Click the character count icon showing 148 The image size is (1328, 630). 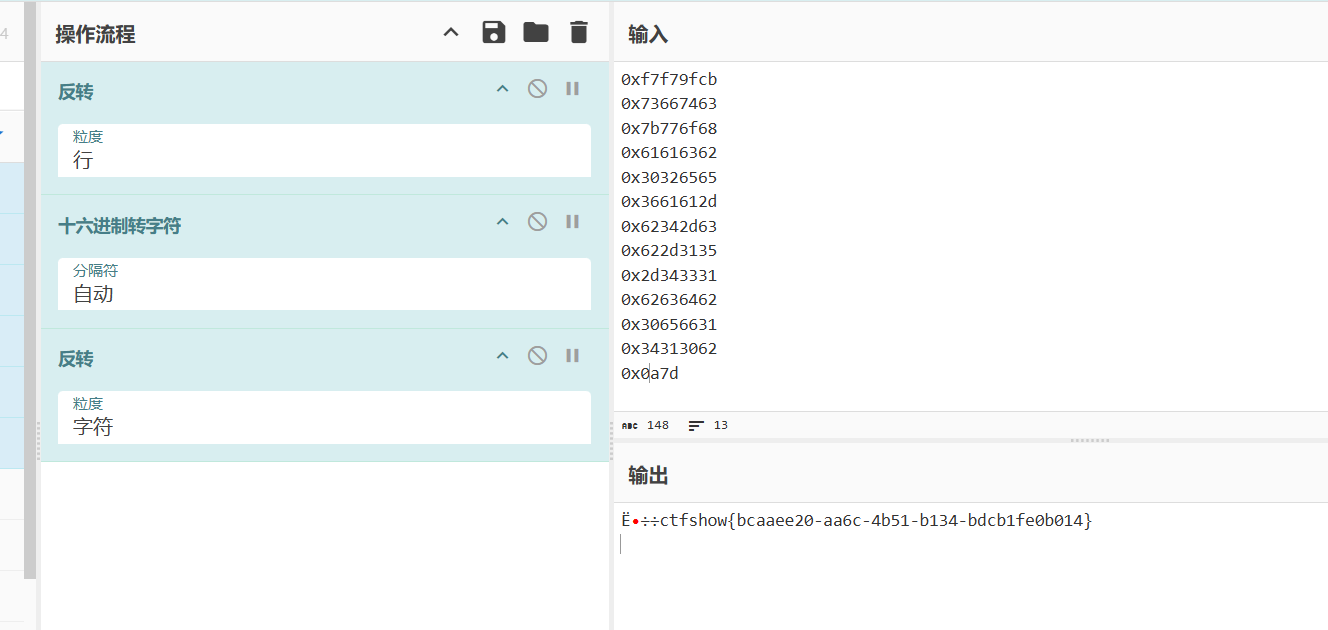click(x=630, y=425)
